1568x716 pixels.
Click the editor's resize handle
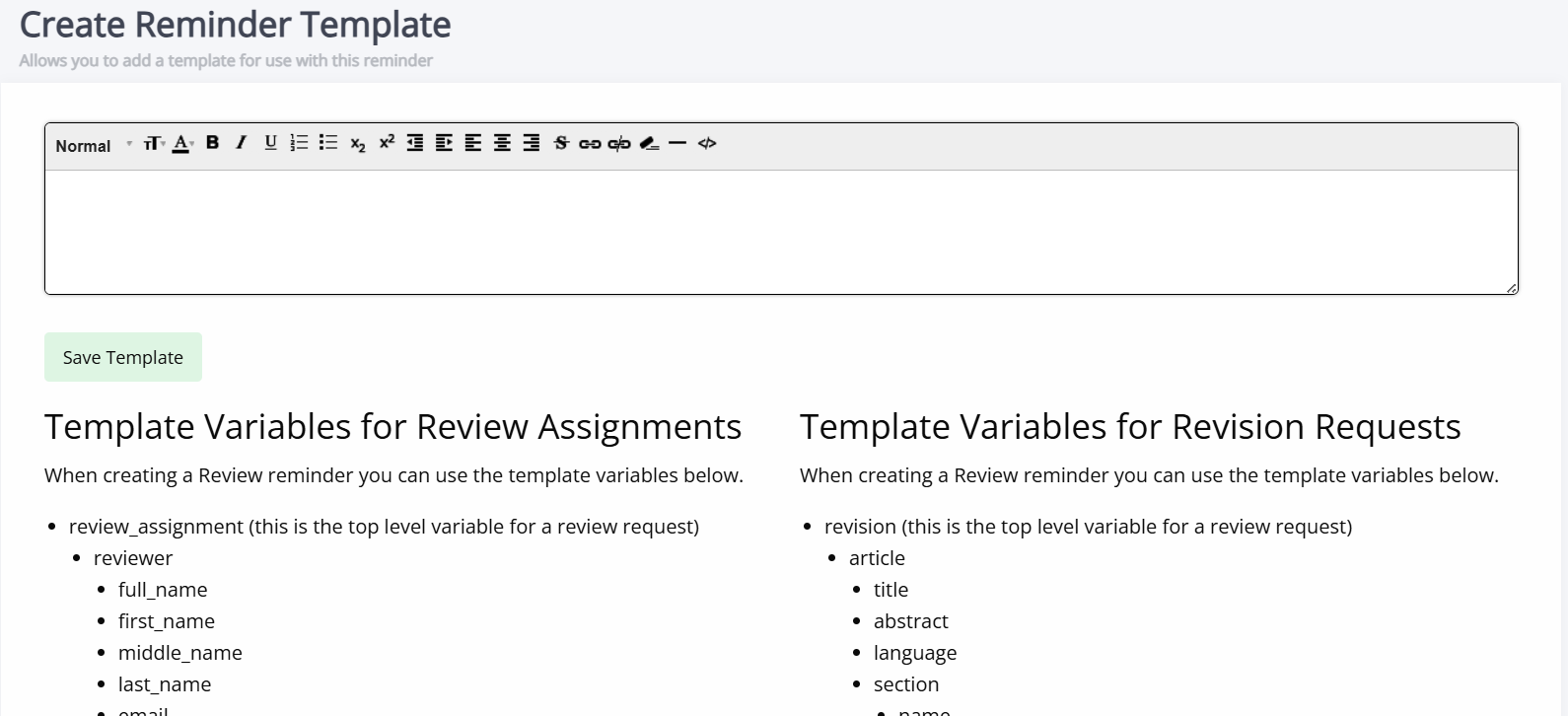point(1512,288)
